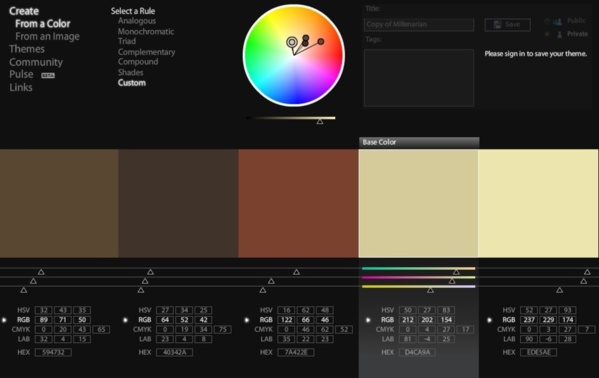Select the ringed base color marker on wheel

pos(292,42)
